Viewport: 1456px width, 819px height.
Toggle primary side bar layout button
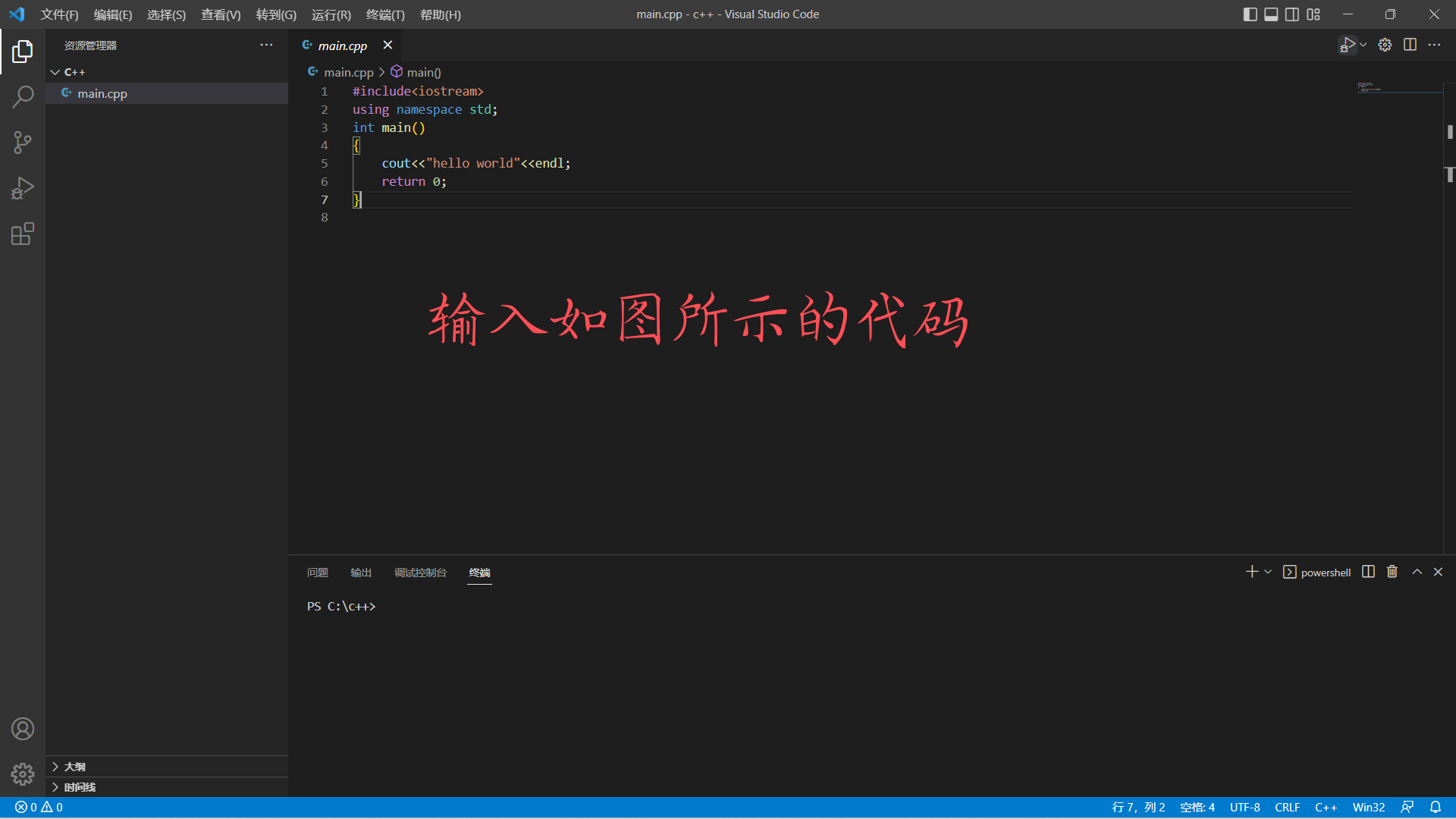coord(1250,14)
